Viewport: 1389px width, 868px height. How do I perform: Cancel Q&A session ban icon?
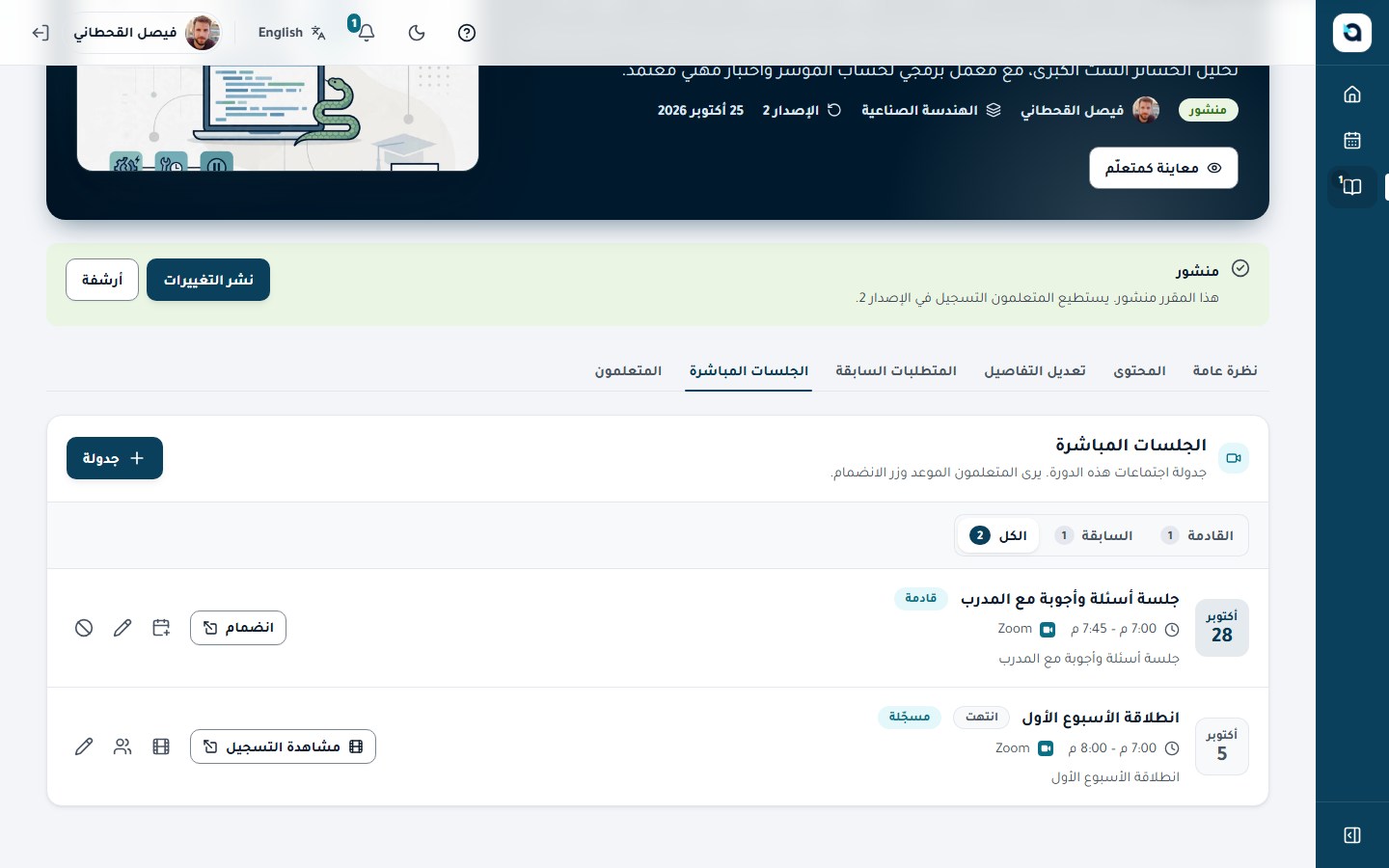point(84,628)
